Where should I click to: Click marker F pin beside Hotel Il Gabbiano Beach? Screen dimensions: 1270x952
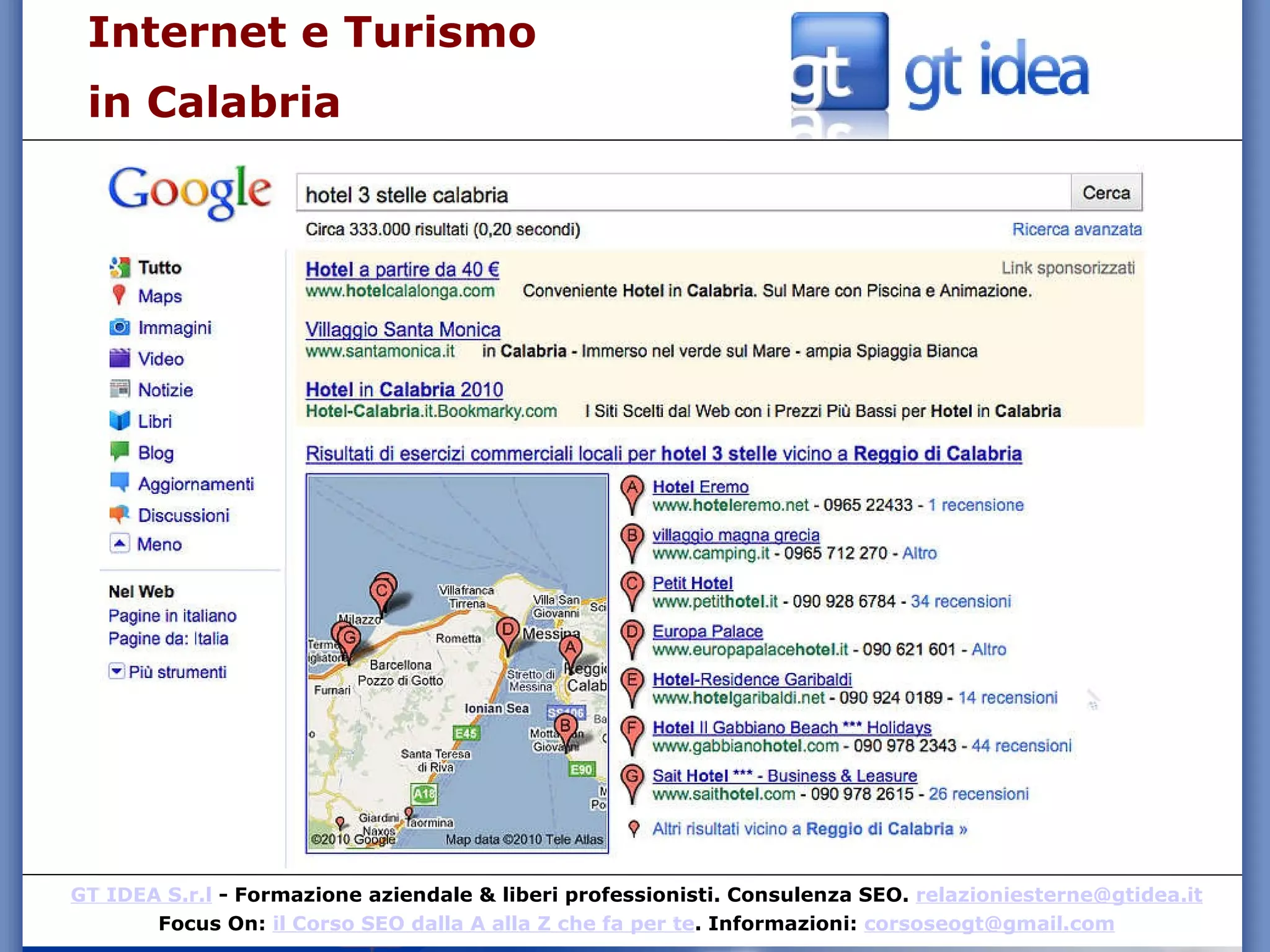(x=633, y=736)
